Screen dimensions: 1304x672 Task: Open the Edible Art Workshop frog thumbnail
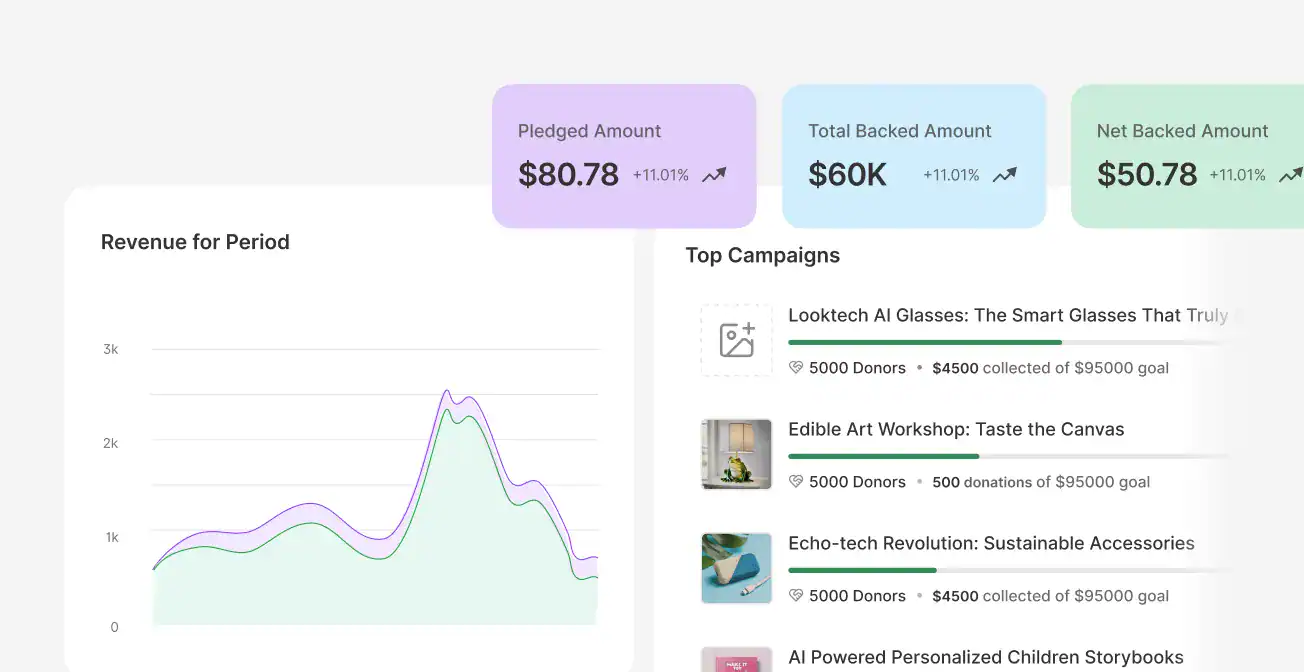pyautogui.click(x=736, y=454)
